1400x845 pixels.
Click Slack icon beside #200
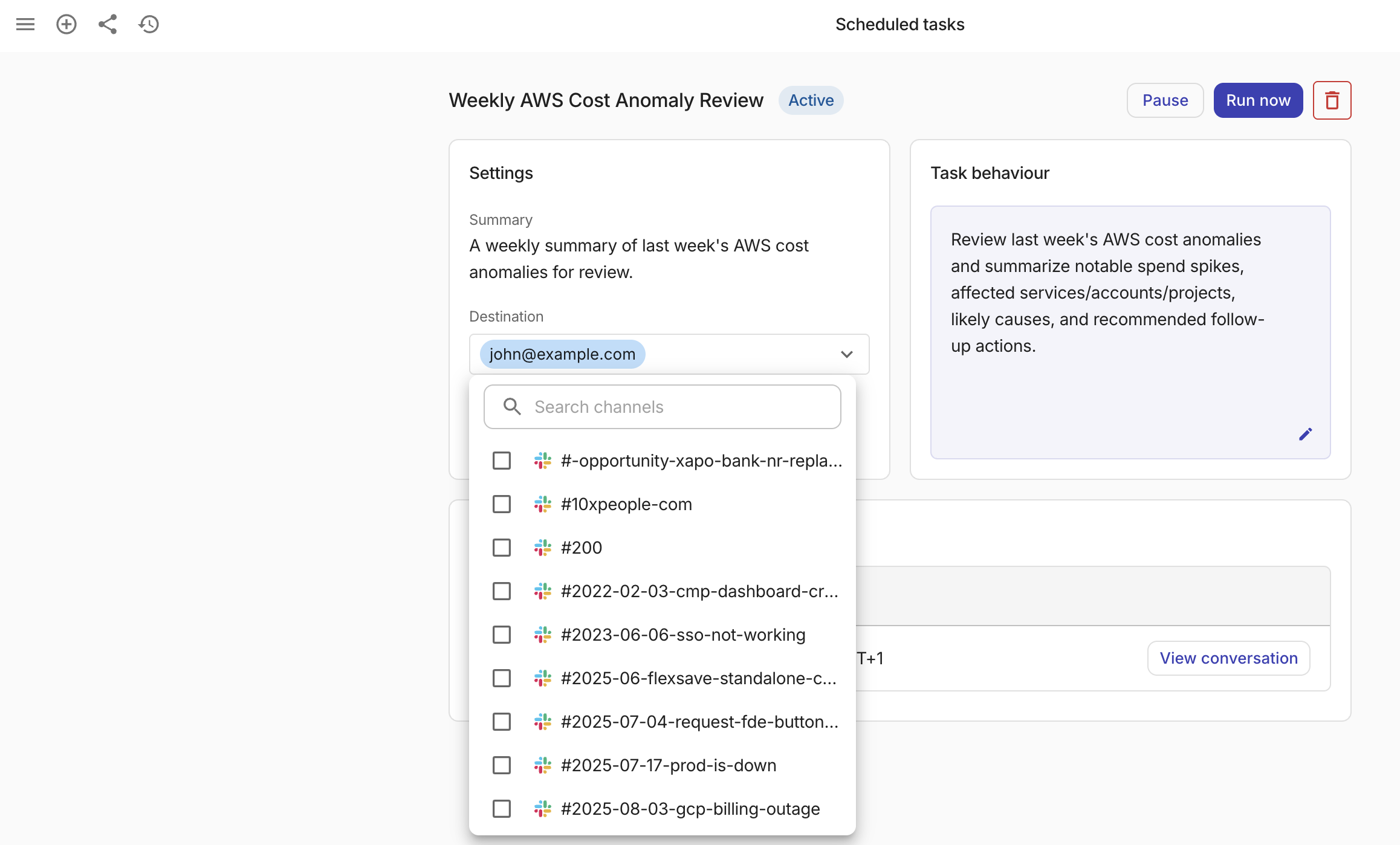point(542,548)
